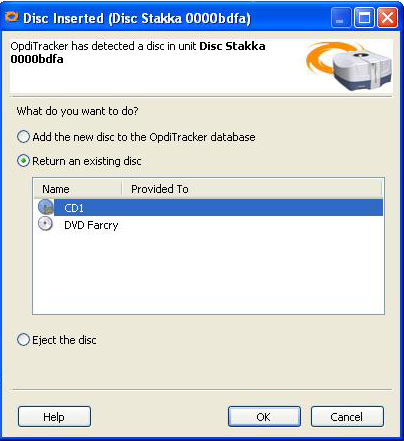Minimize the Disc Inserted window
This screenshot has height=441, width=404.
point(341,17)
